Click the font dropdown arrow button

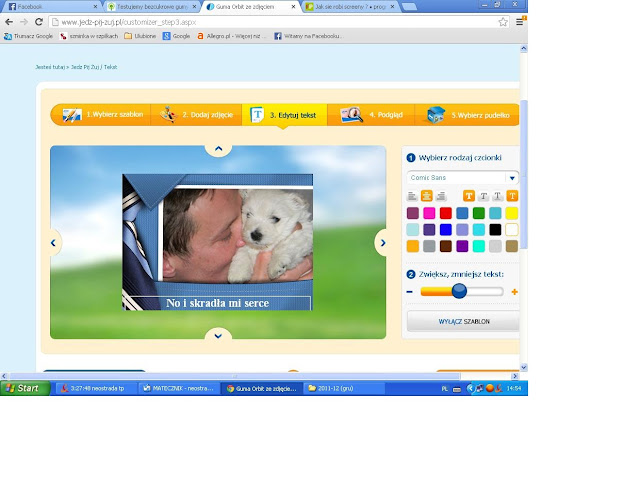pos(512,178)
